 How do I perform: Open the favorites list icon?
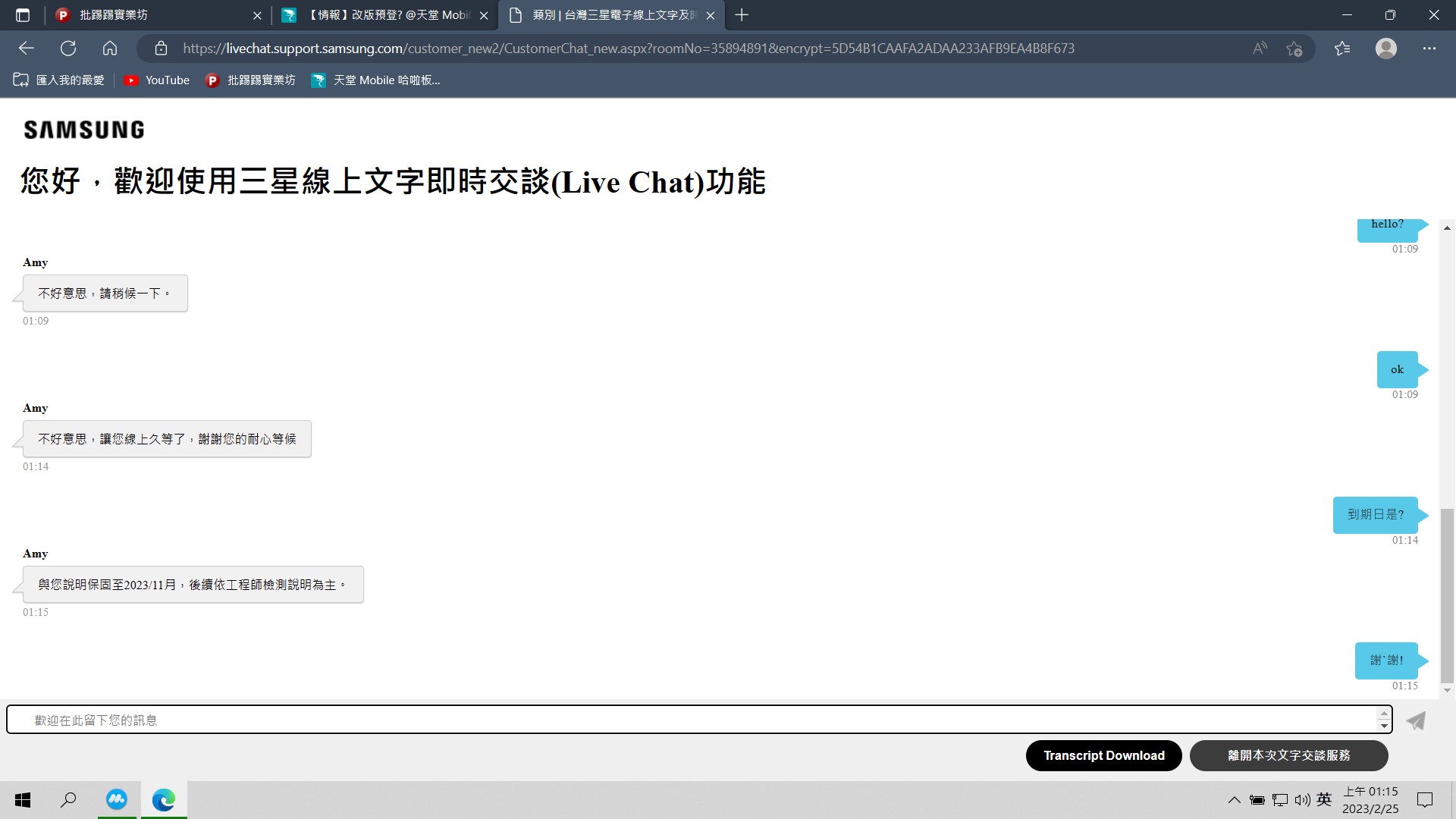click(1342, 49)
